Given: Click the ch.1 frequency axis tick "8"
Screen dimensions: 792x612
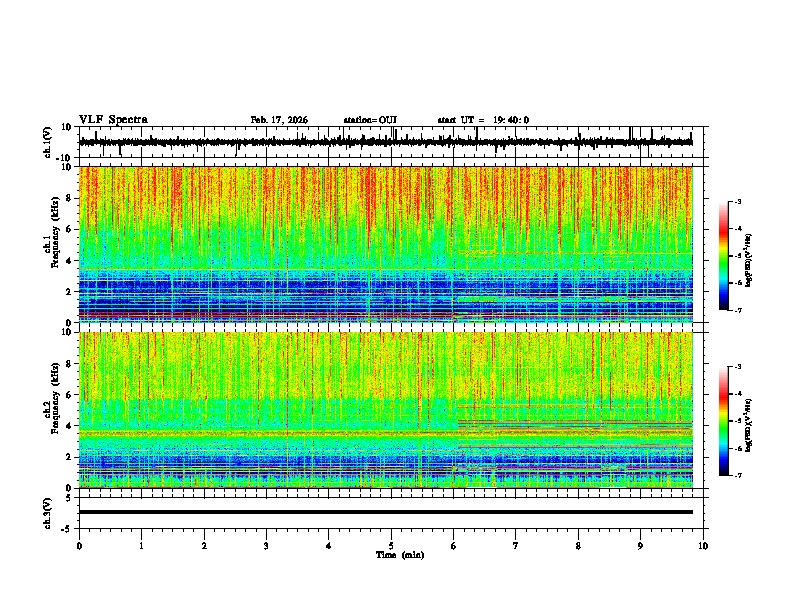Looking at the screenshot, I should 70,198.
